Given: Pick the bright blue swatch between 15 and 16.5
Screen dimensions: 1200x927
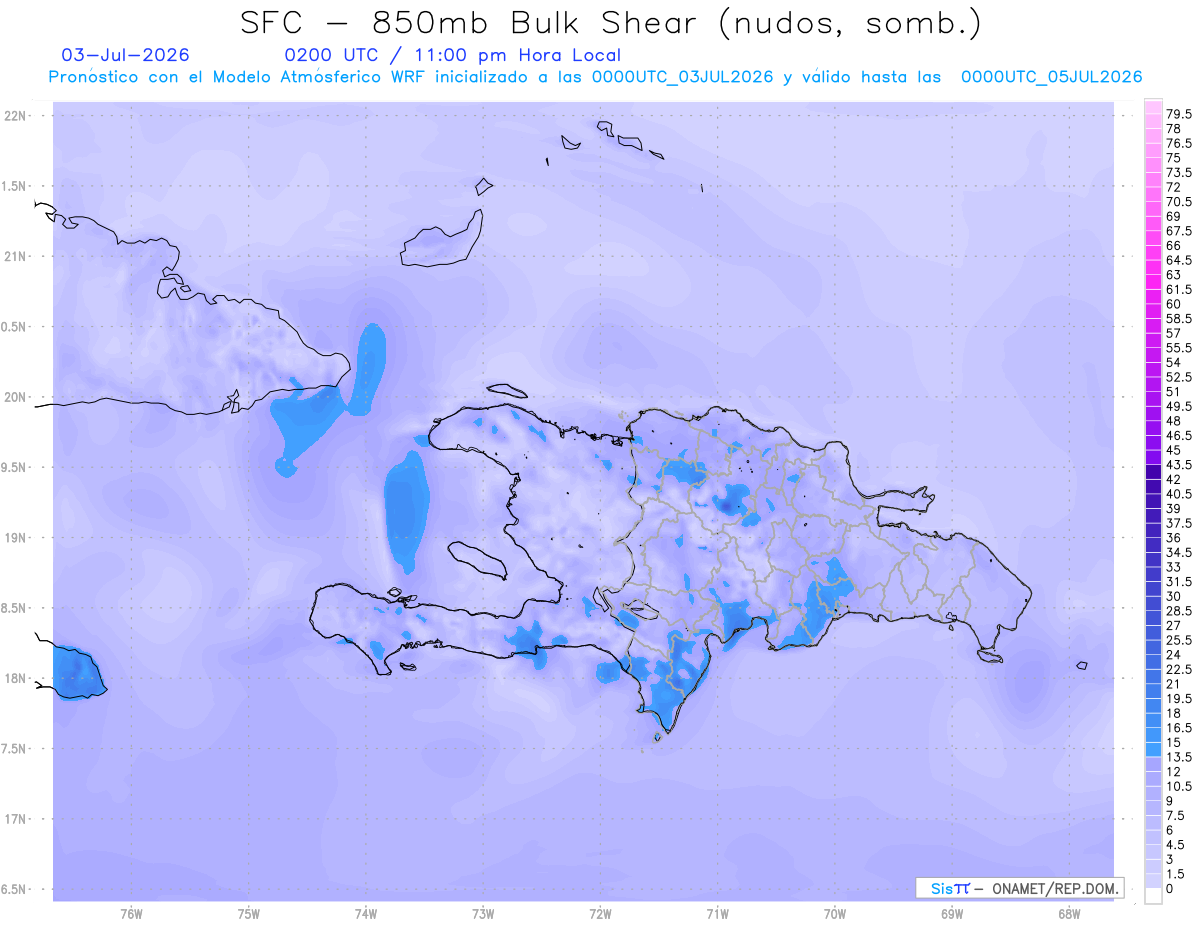Looking at the screenshot, I should click(1153, 735).
